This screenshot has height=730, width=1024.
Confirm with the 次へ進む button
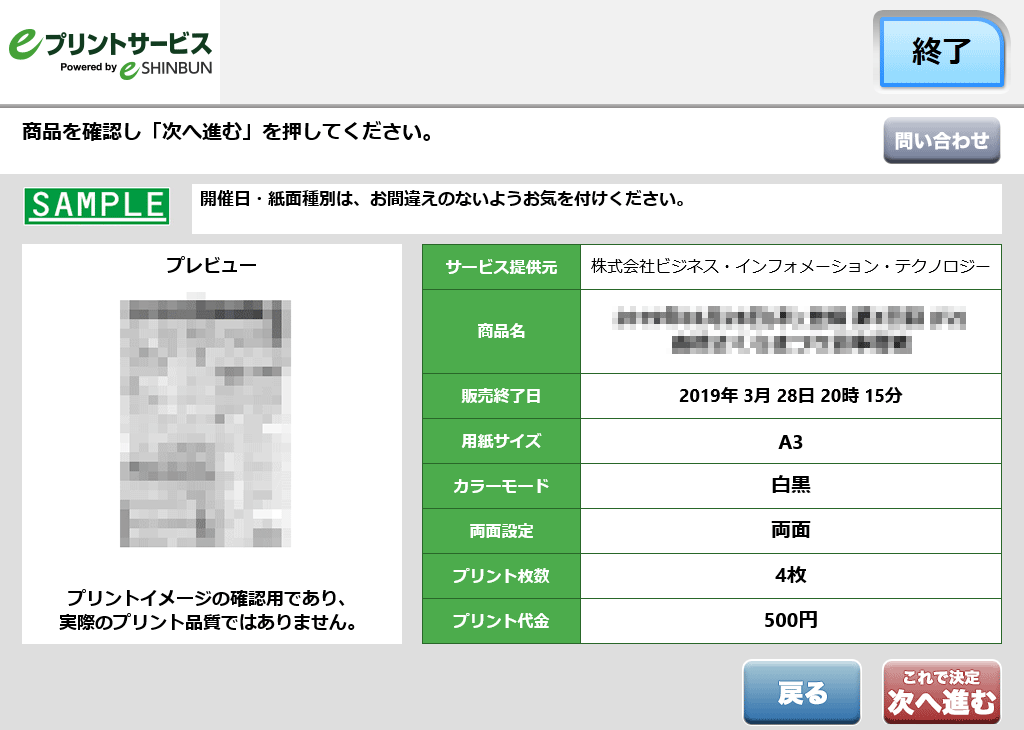point(942,693)
